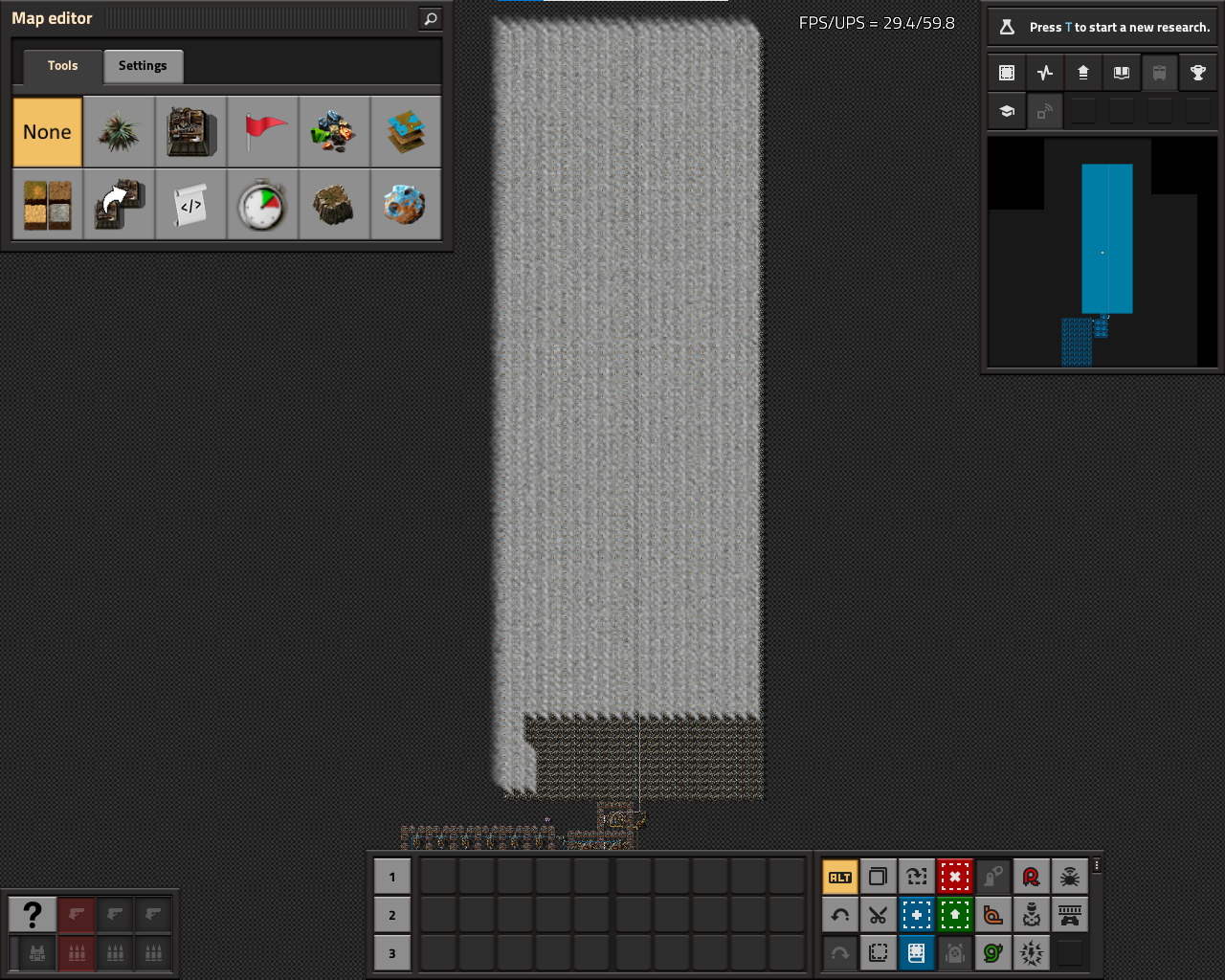Image resolution: width=1225 pixels, height=980 pixels.
Task: Select the decoratives (plant) editor tool
Action: tap(119, 132)
